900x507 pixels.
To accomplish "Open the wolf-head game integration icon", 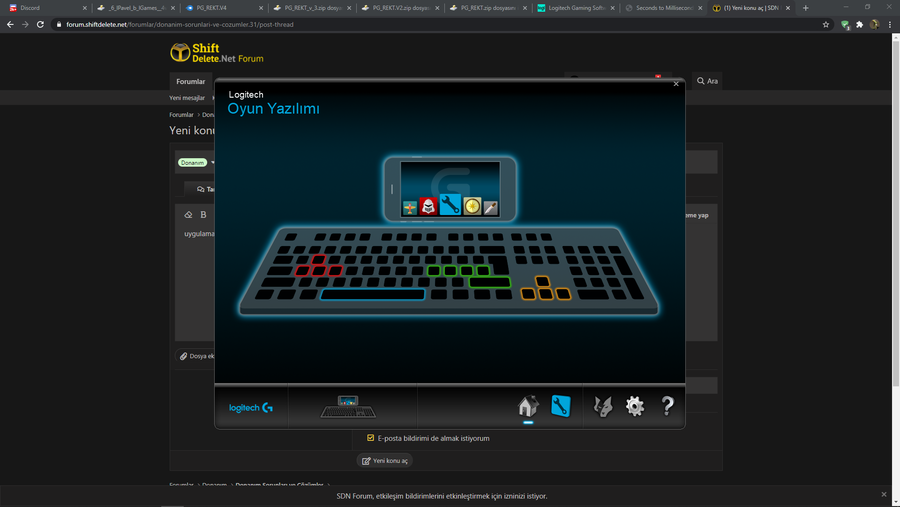I will (603, 406).
